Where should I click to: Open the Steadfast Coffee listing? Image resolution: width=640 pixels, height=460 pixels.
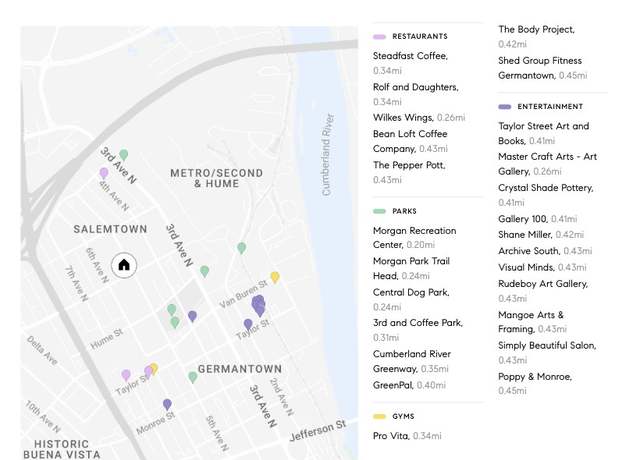click(410, 56)
